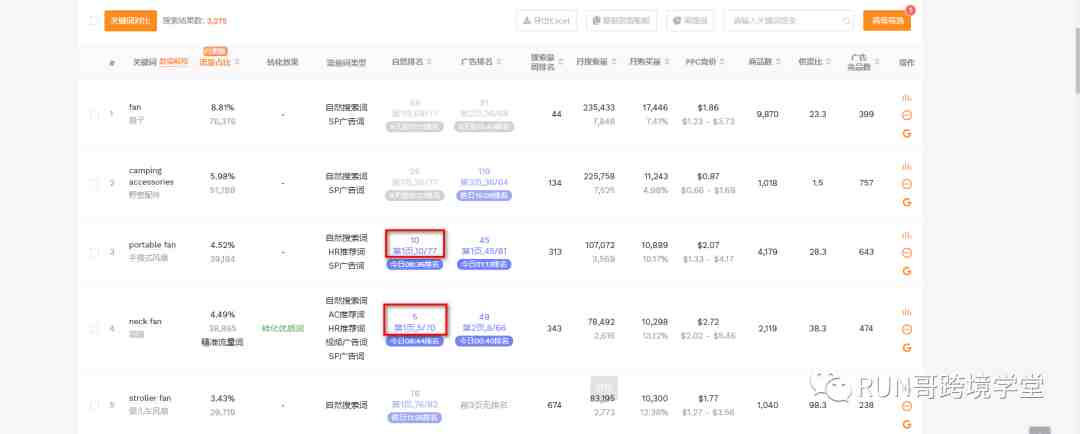Click the 导出Excel export button

point(547,20)
